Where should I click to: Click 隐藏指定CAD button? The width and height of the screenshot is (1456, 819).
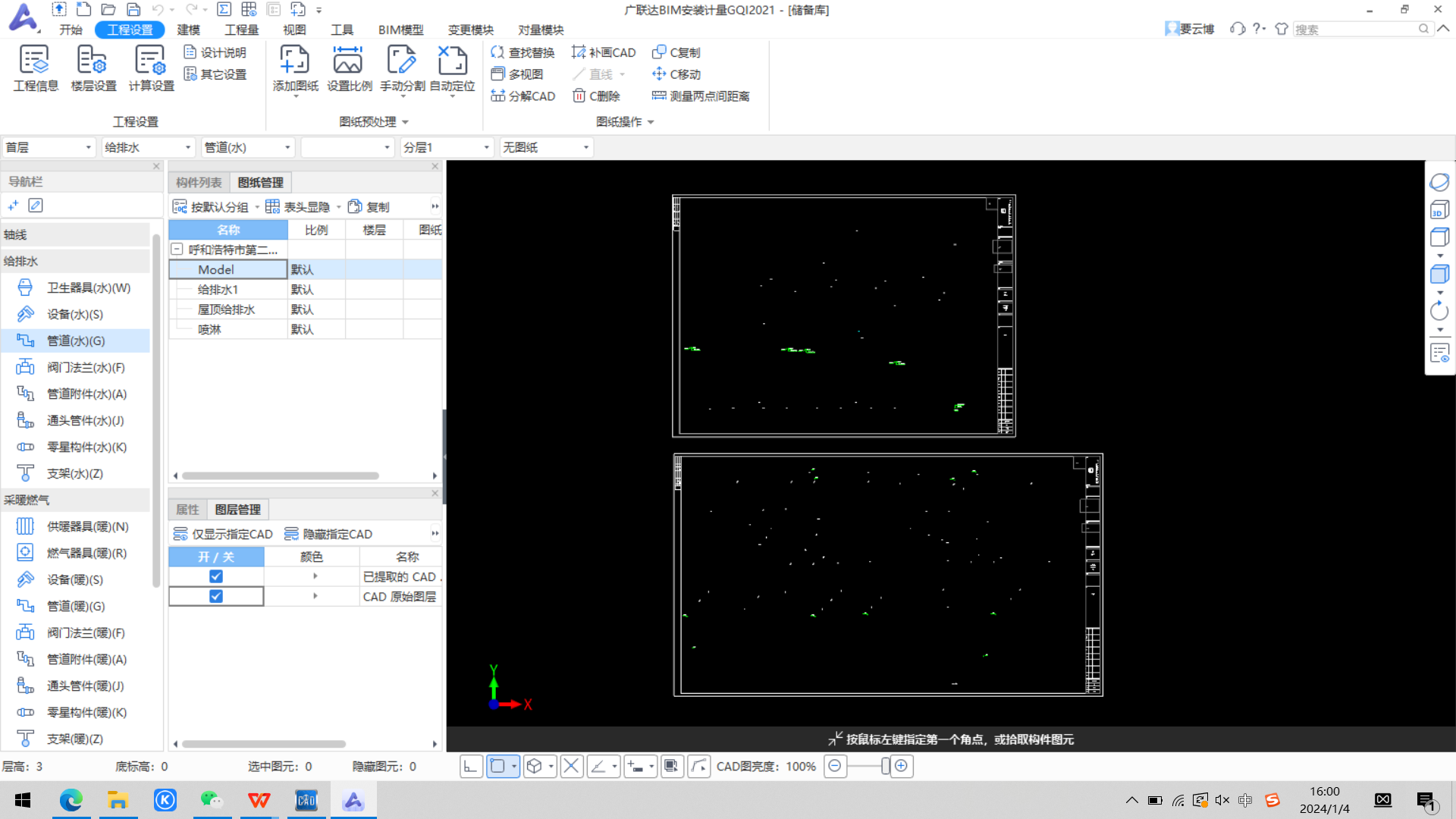[328, 534]
